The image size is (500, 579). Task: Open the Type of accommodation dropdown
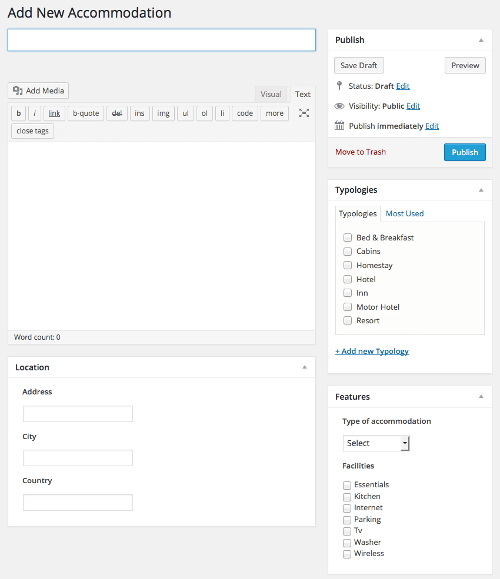(x=376, y=443)
